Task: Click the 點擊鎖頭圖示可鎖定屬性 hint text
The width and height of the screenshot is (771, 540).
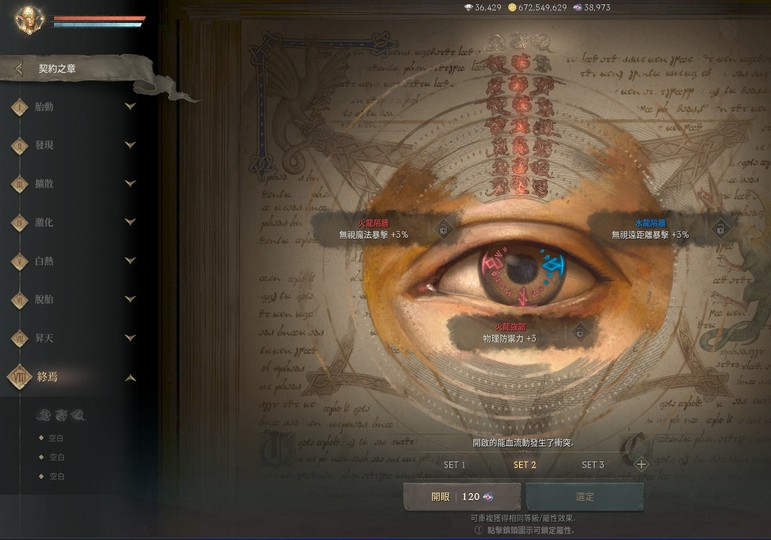Action: point(531,530)
